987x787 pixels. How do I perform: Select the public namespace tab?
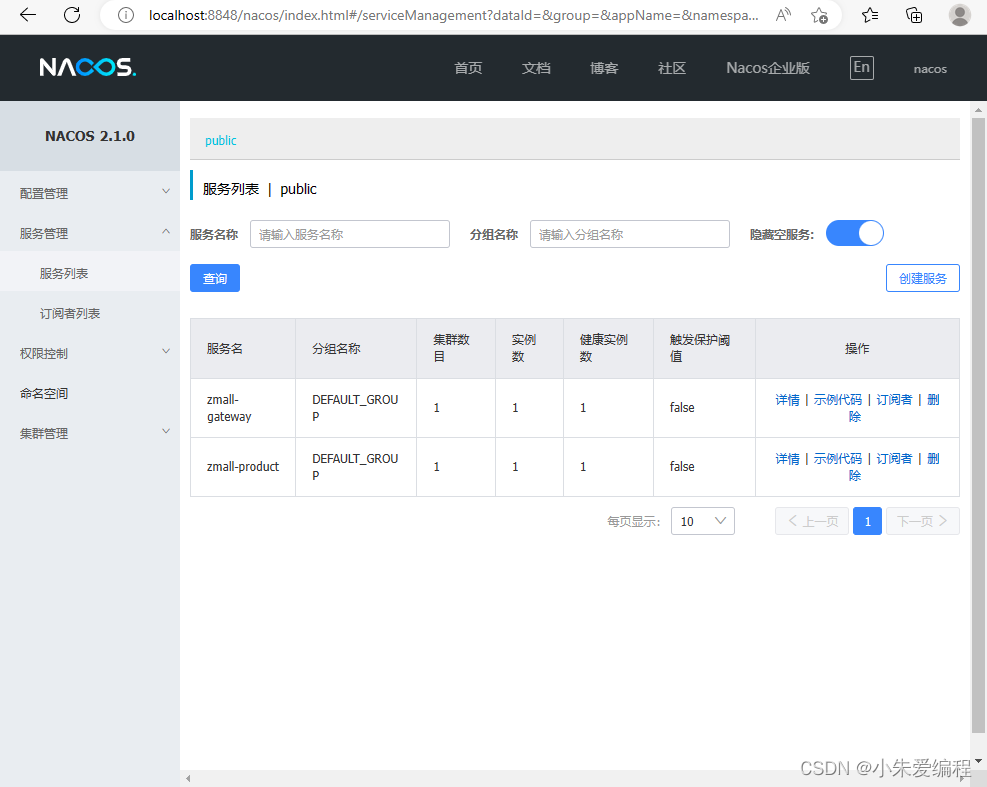click(220, 140)
